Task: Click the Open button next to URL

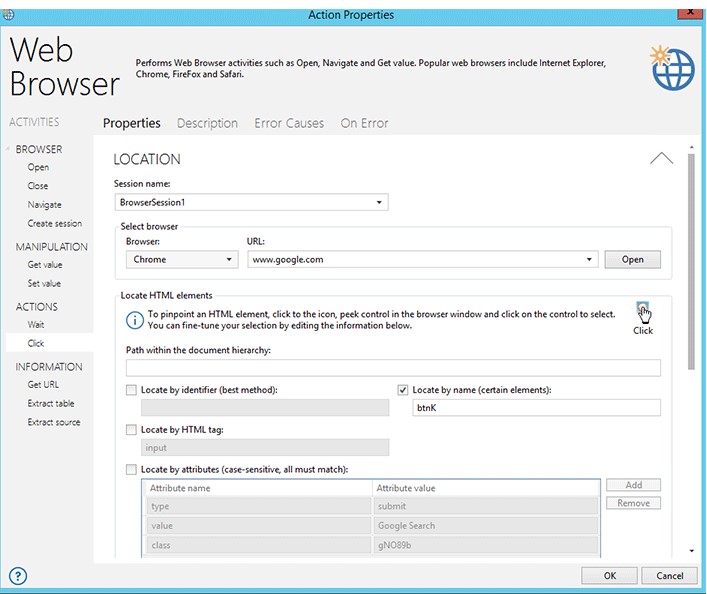Action: (633, 259)
